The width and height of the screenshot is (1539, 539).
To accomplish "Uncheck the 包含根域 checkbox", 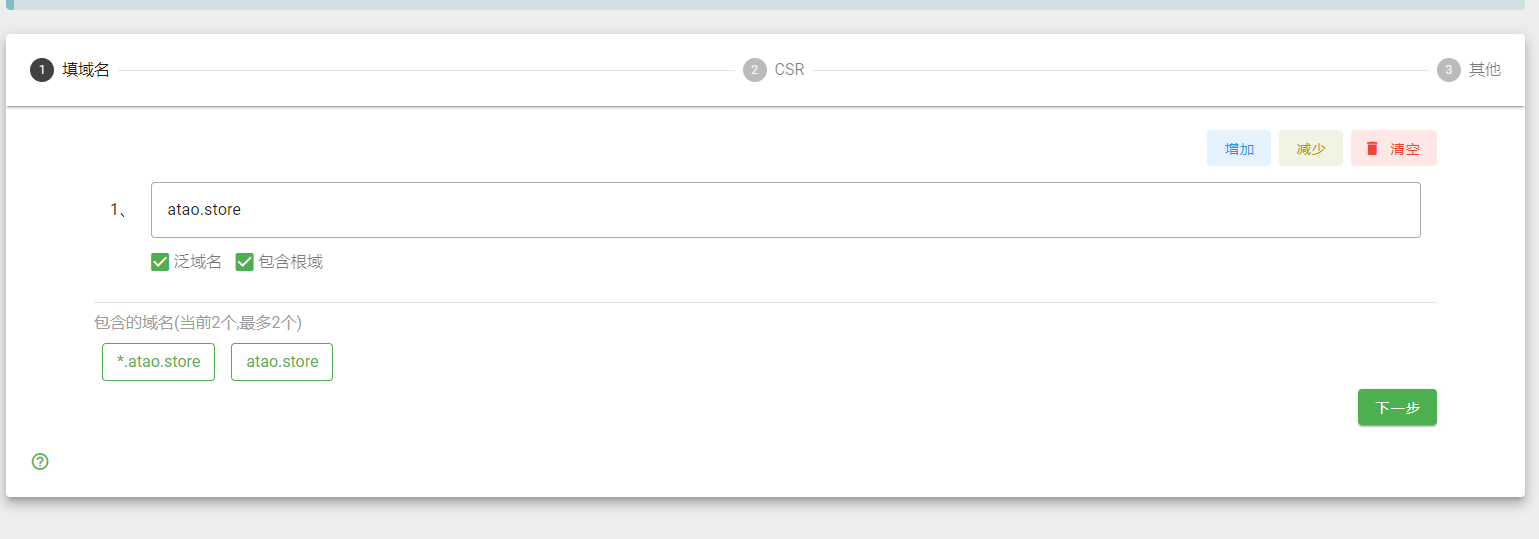I will (x=244, y=262).
